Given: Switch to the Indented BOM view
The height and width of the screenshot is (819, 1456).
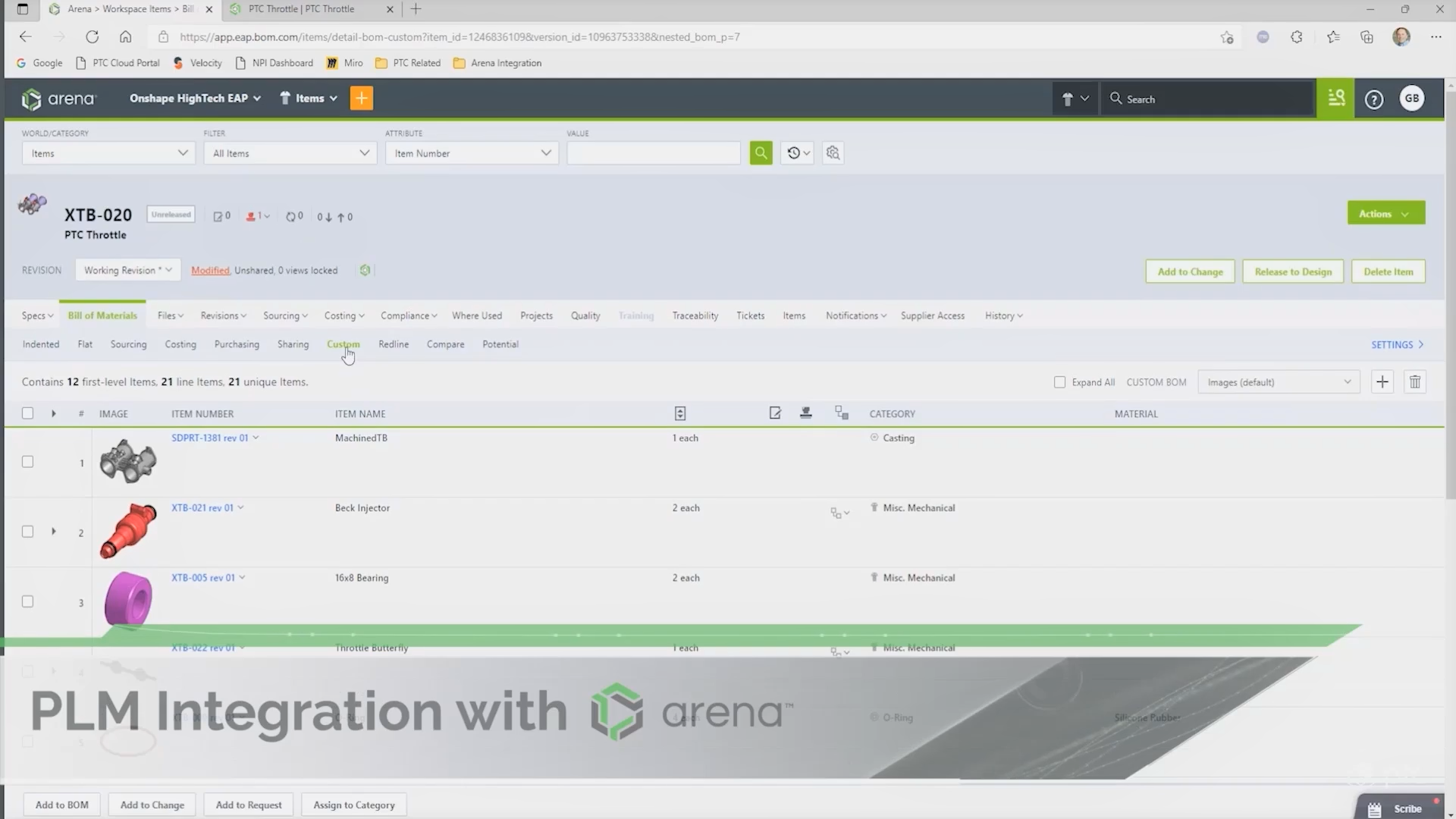Looking at the screenshot, I should (41, 344).
